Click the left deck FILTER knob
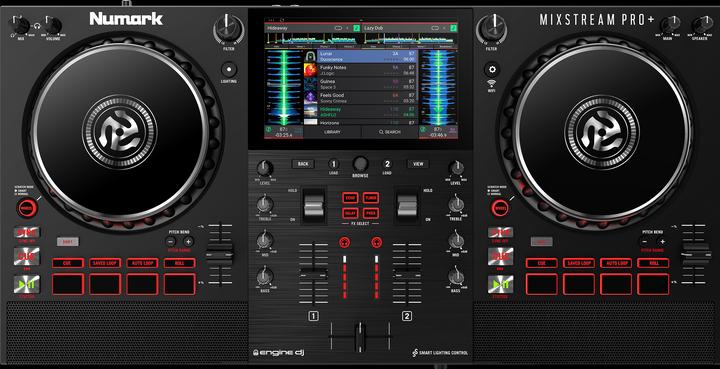The width and height of the screenshot is (720, 369). [229, 29]
